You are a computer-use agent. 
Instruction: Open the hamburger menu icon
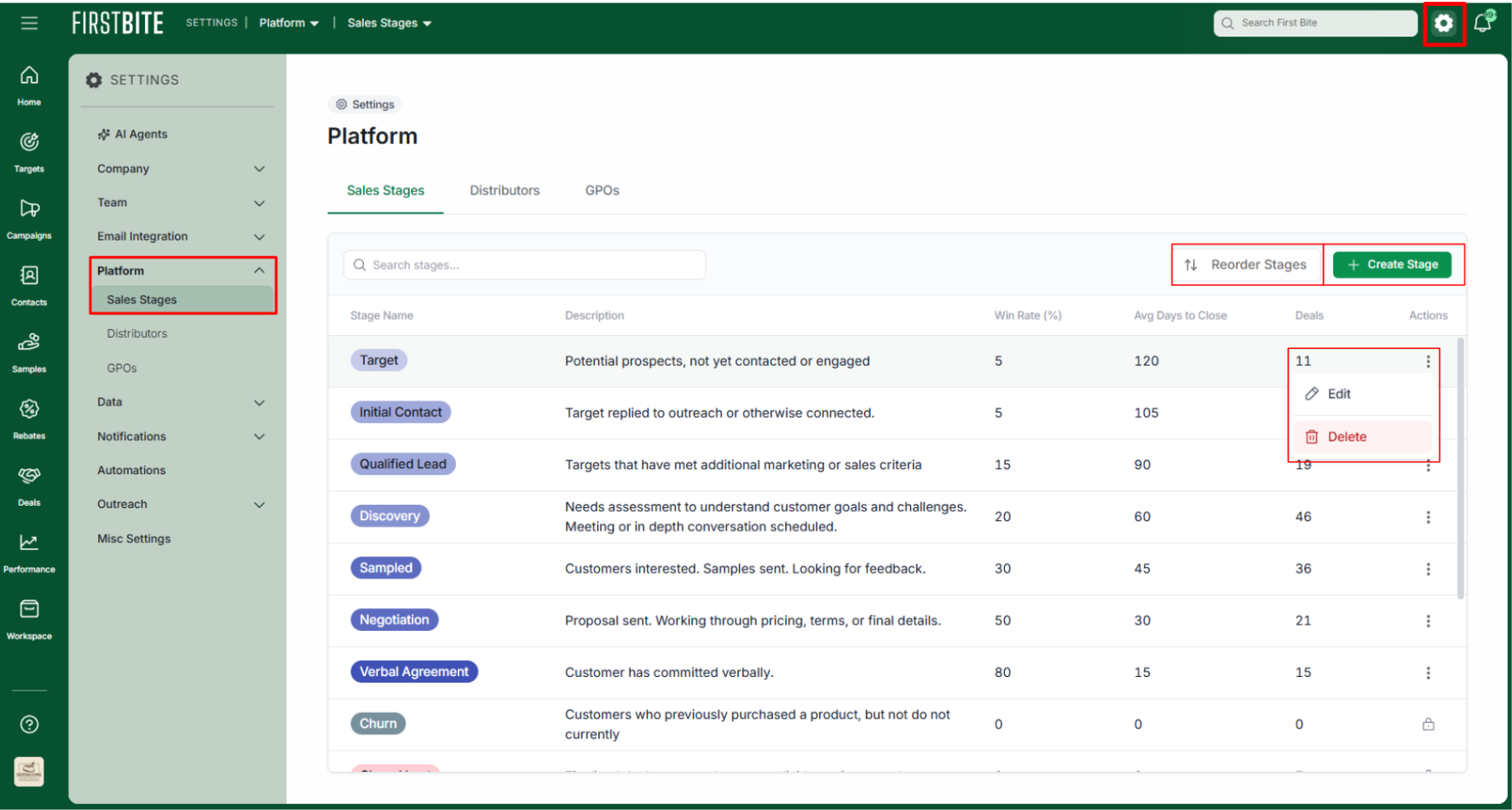[29, 23]
